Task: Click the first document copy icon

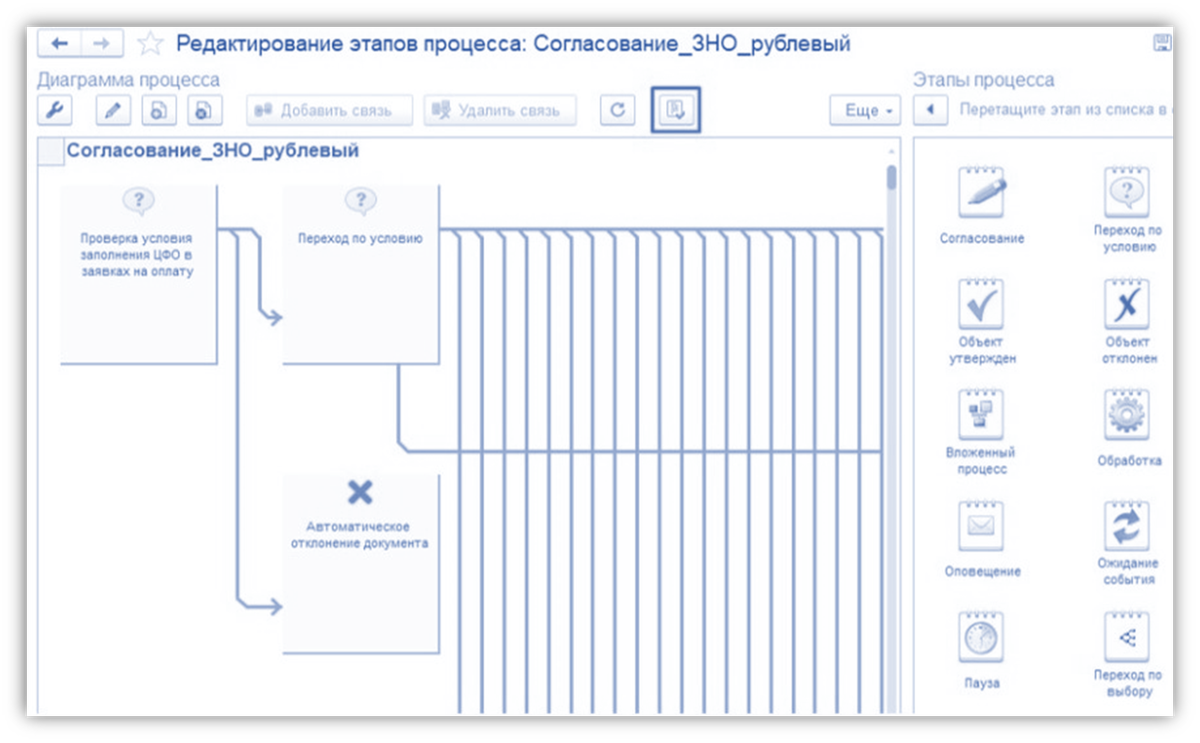Action: click(158, 110)
